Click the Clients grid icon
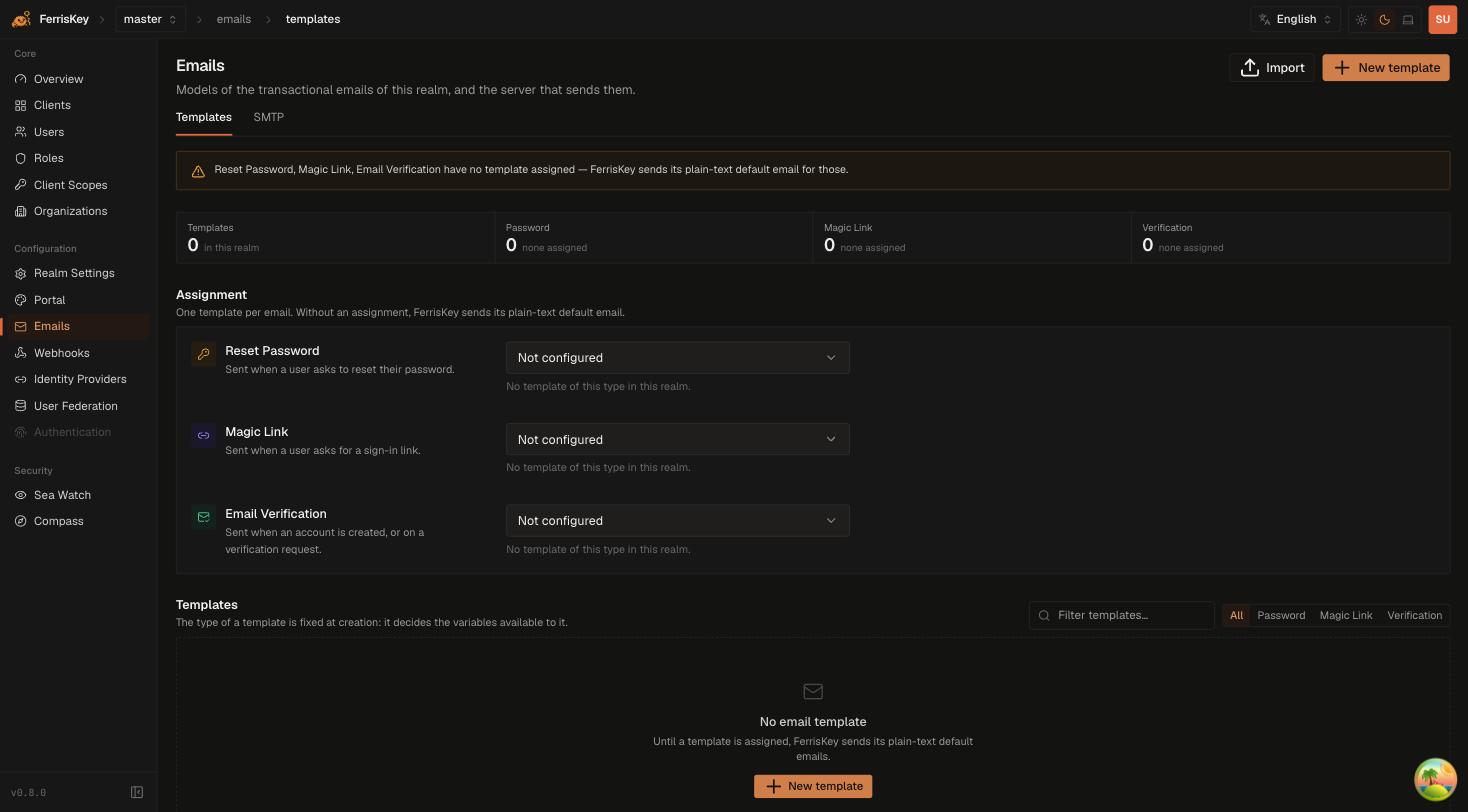Screen dimensions: 1468x812 21,105
